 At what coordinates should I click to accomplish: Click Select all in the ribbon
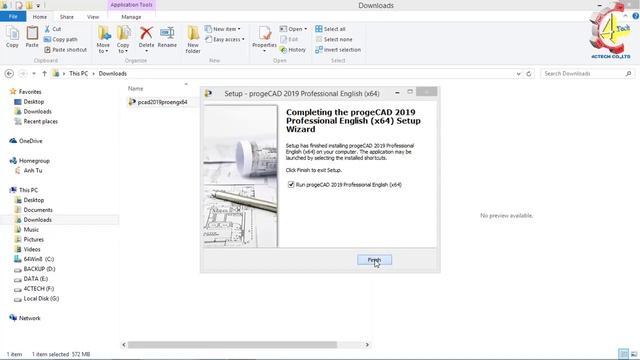(x=331, y=29)
